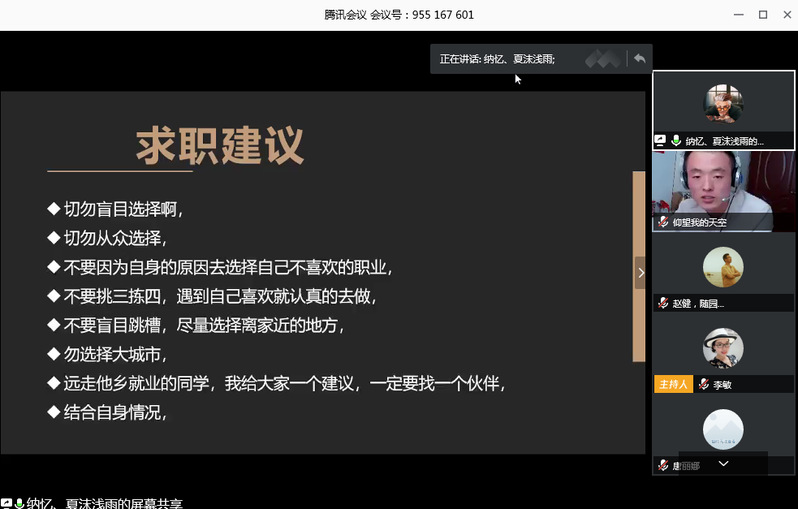Click the muted mic icon on the bottom tile
This screenshot has height=509, width=798.
tap(663, 465)
